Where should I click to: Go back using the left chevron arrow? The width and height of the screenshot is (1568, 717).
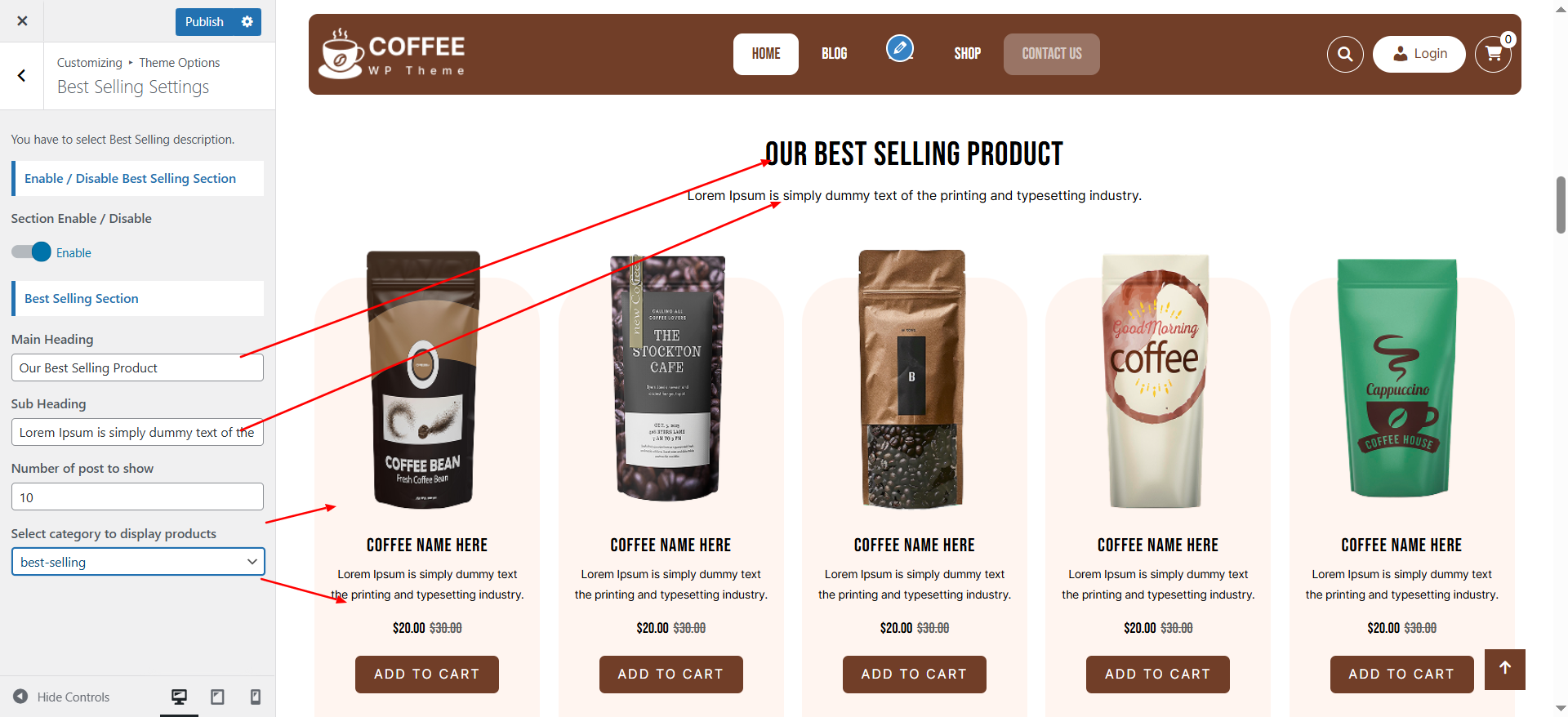(22, 76)
